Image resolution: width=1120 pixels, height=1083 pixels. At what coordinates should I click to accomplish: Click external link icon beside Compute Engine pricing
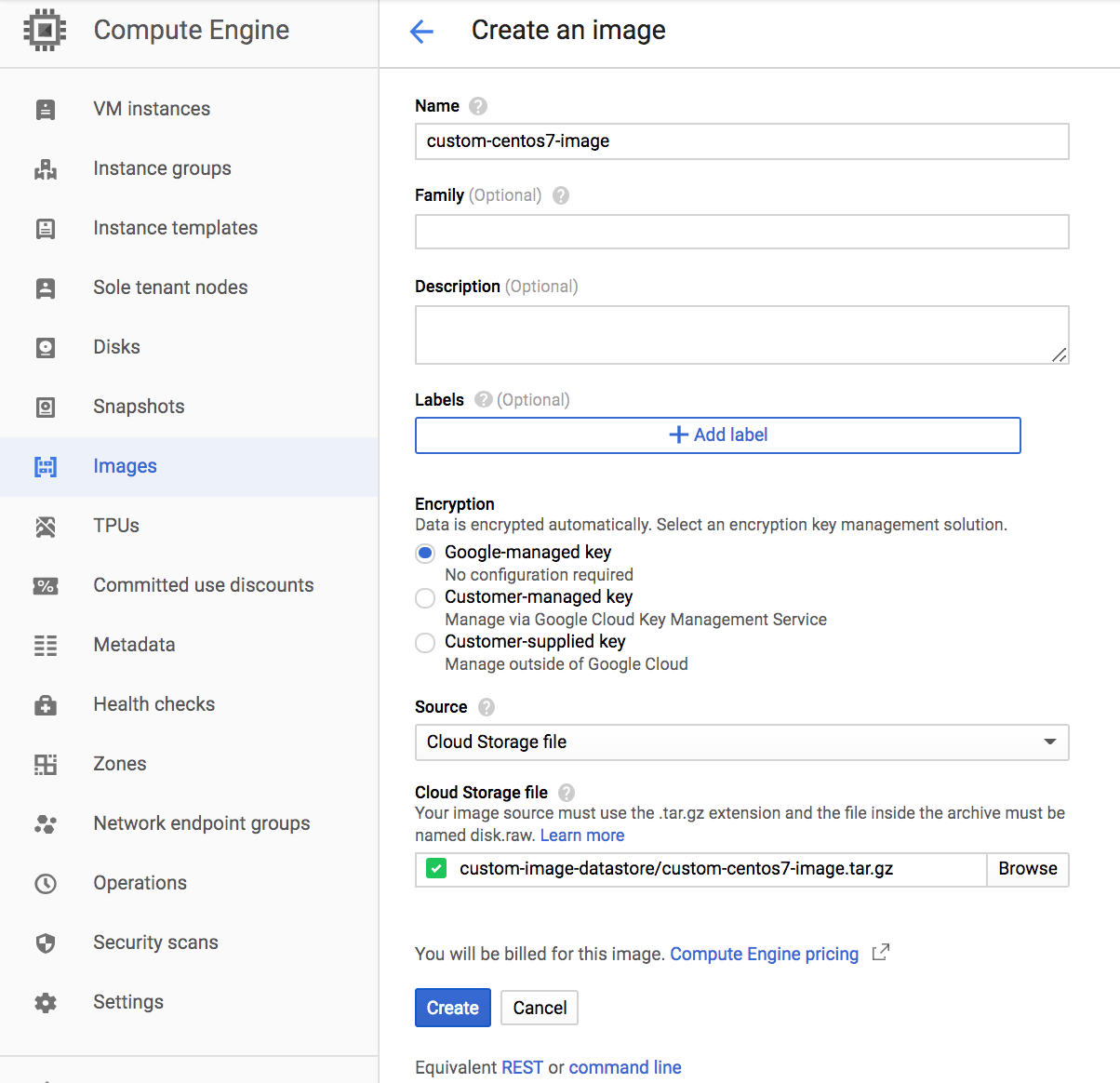(881, 953)
